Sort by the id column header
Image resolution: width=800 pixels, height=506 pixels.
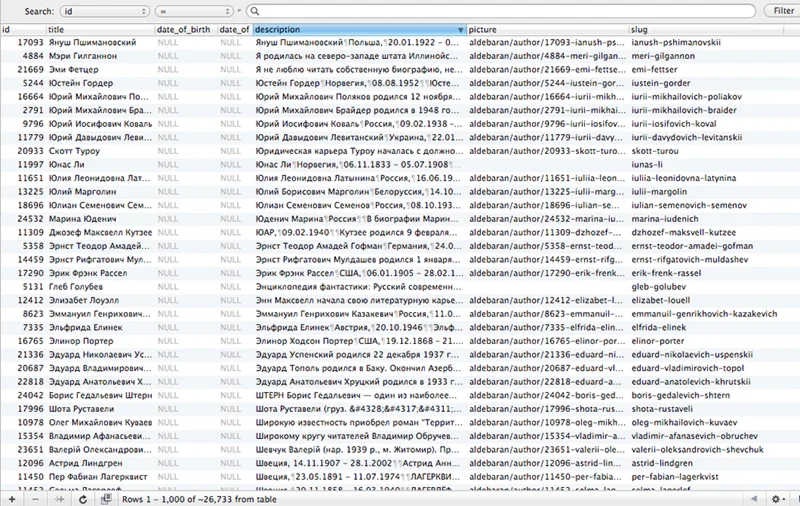pyautogui.click(x=23, y=30)
